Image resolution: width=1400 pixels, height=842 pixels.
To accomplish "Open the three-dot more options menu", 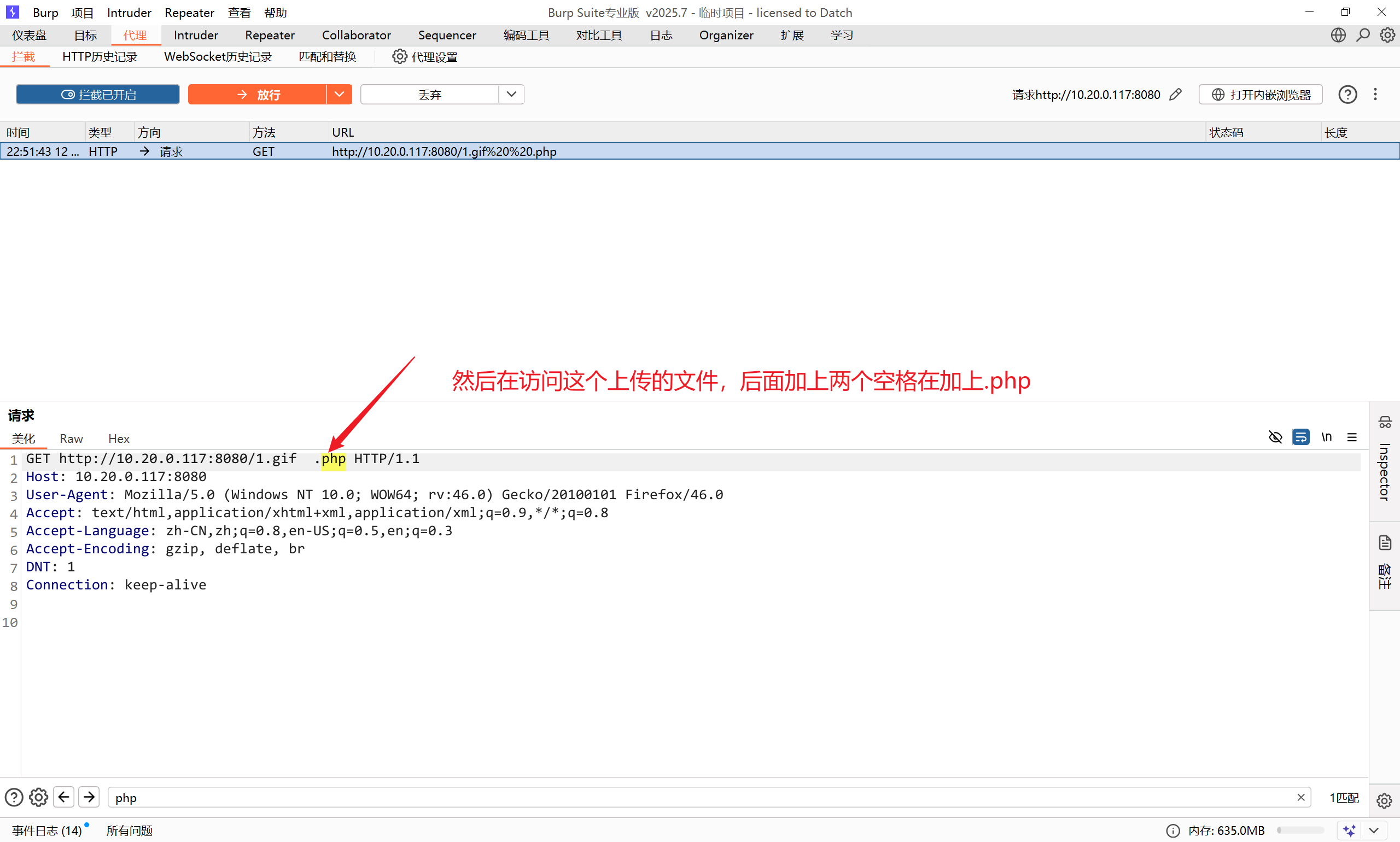I will [x=1375, y=94].
